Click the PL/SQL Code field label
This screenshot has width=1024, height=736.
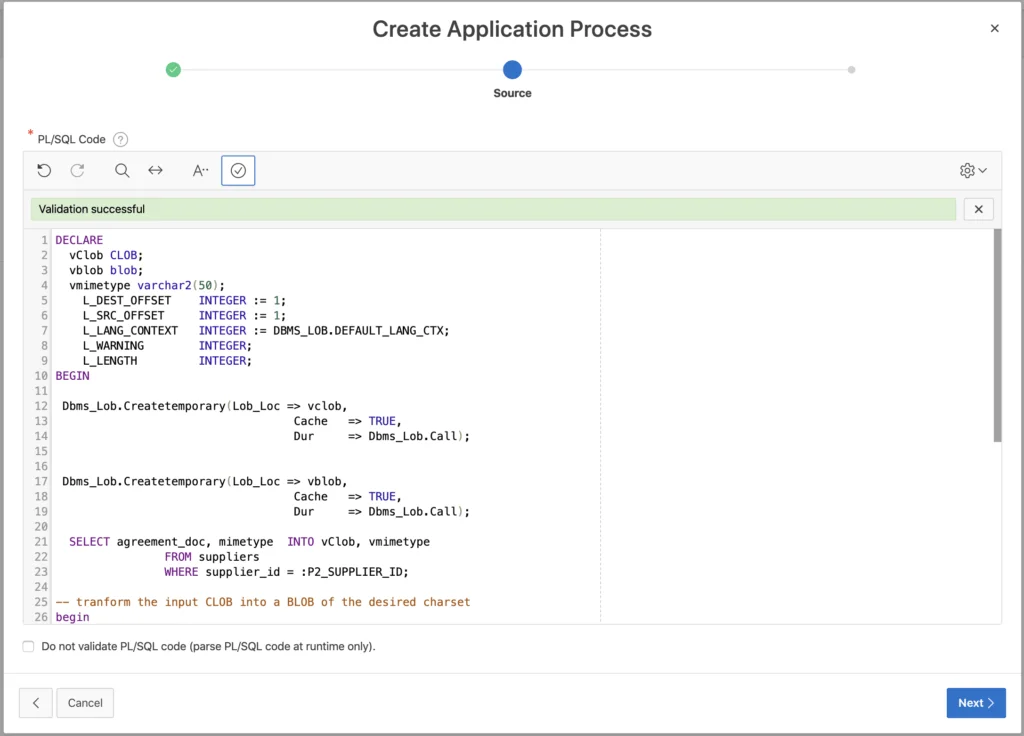pos(71,139)
